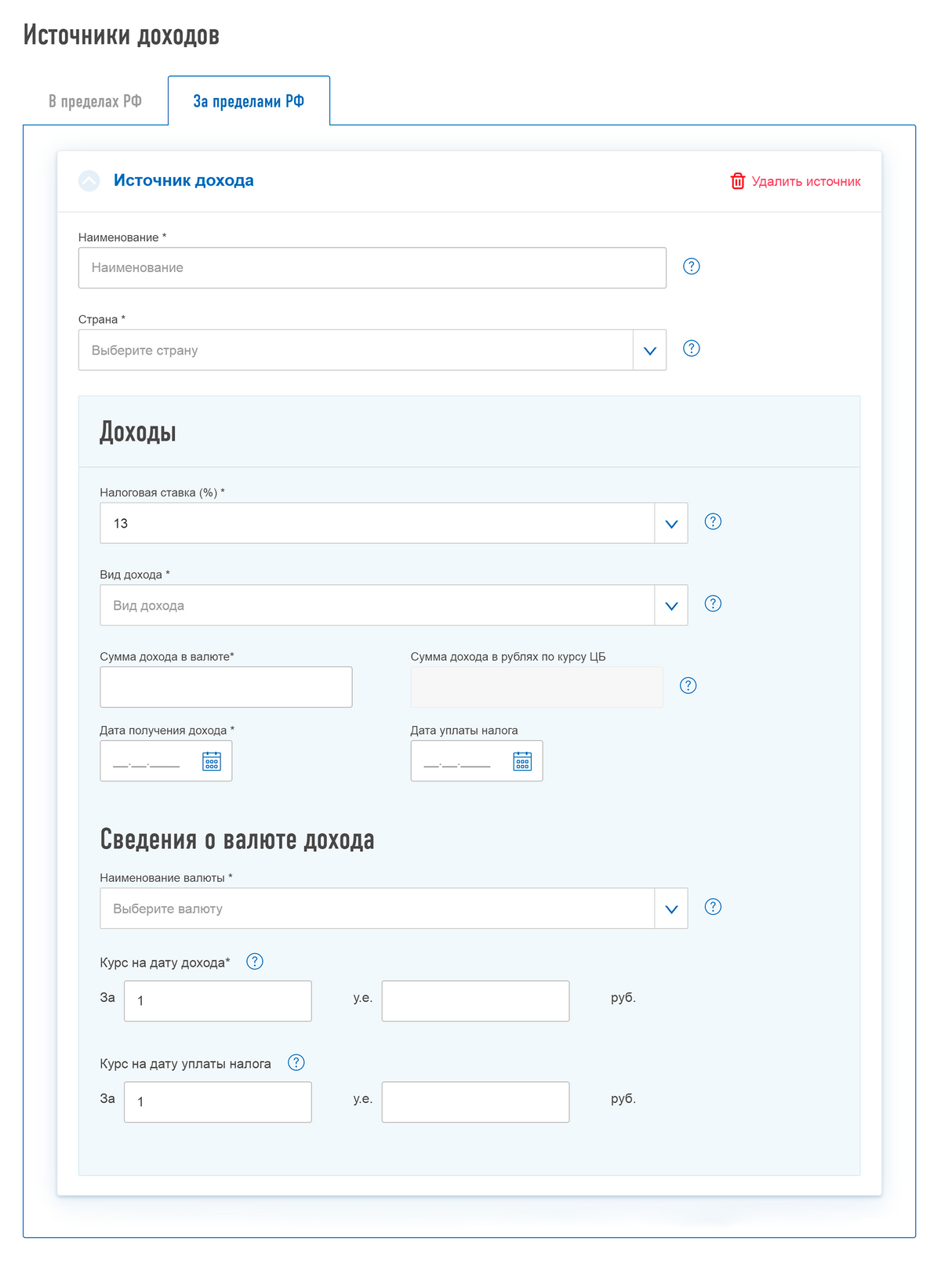Switch to the В пределах РФ tab

coord(95,101)
